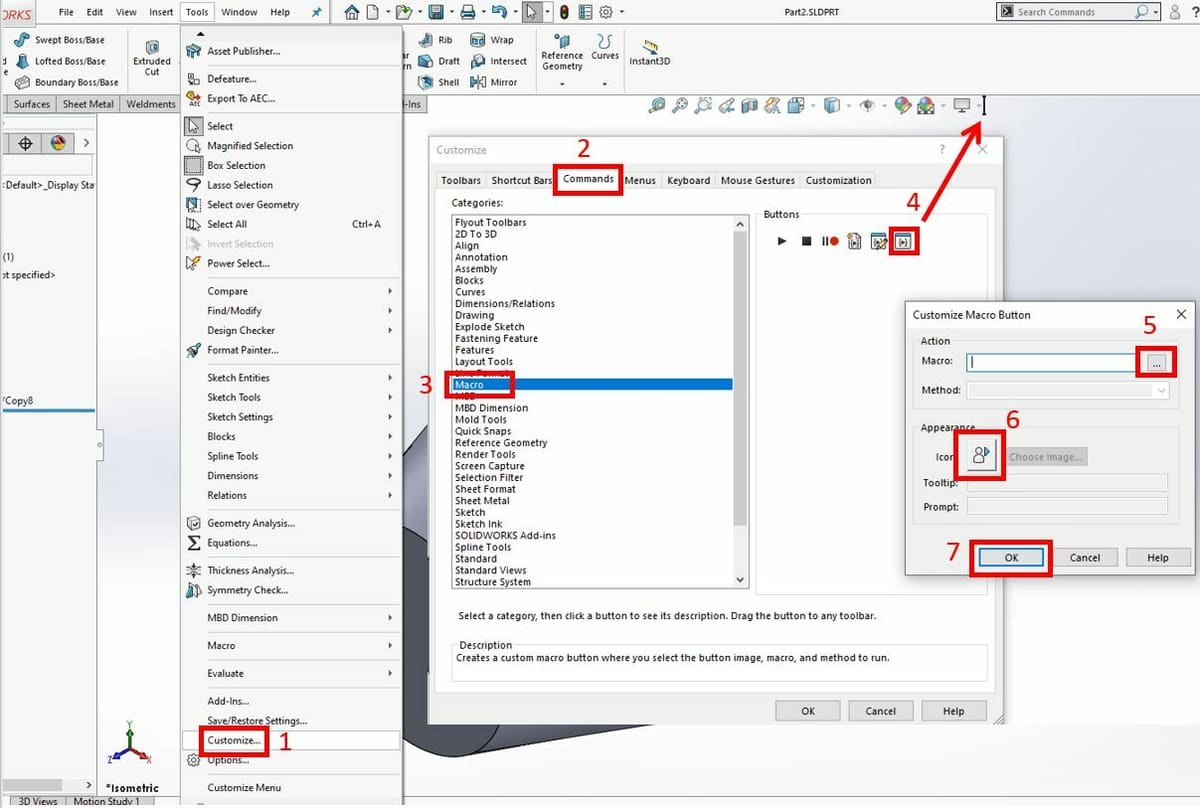Click the Record/Pause Macro button
The width and height of the screenshot is (1200, 808).
830,241
